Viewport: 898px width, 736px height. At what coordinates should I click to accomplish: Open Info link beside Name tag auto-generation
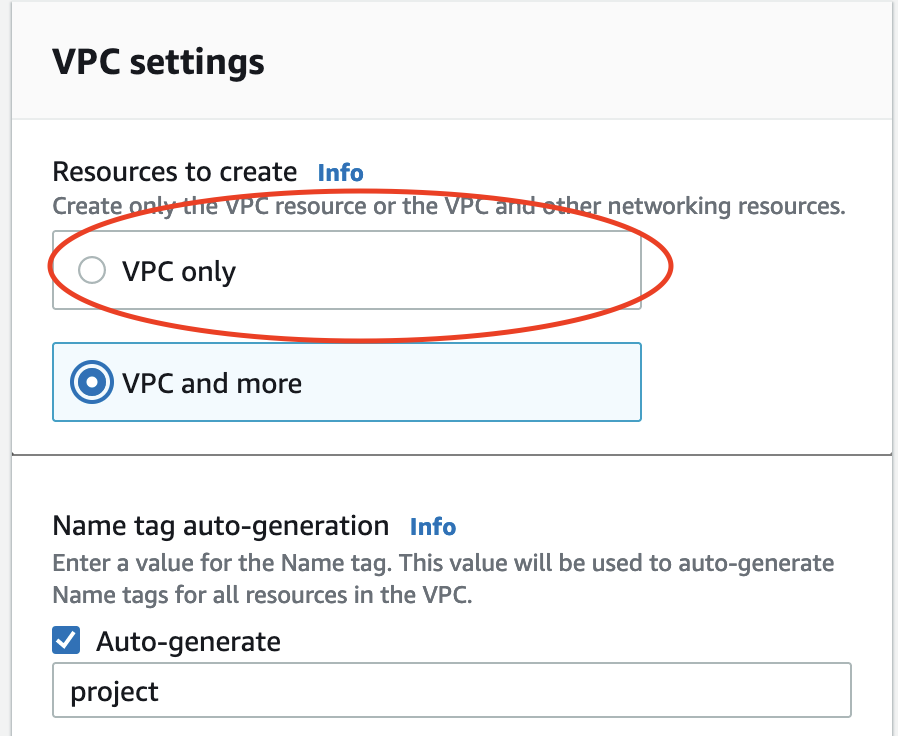(x=432, y=526)
